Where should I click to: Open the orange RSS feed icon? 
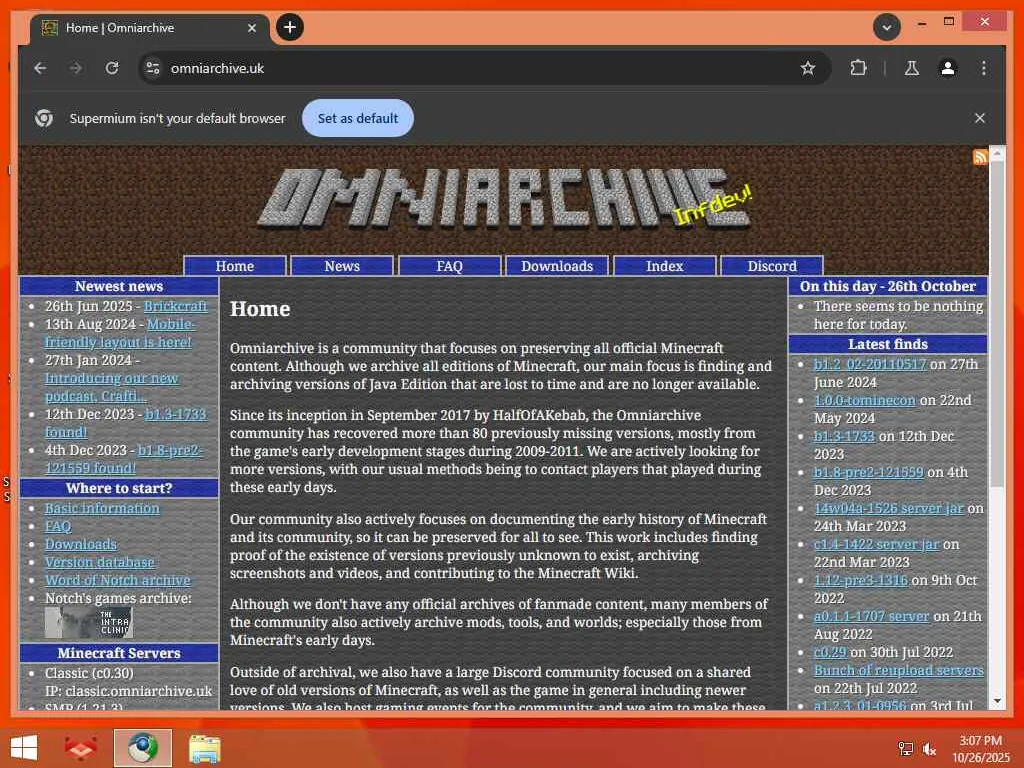(980, 157)
